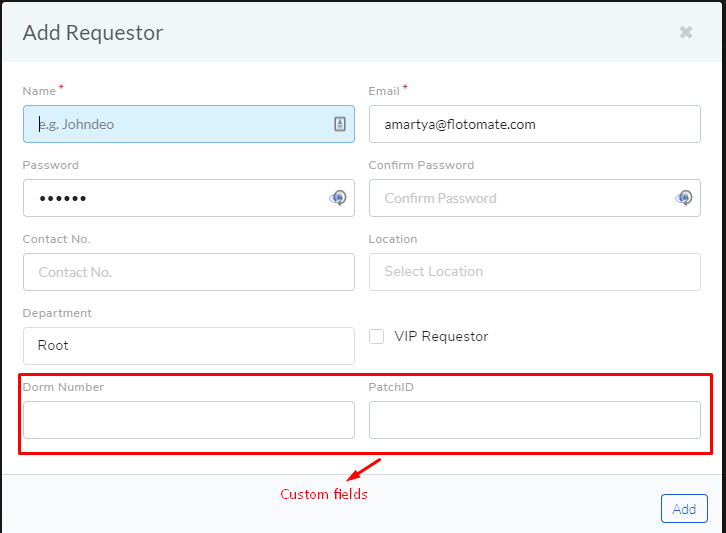The width and height of the screenshot is (726, 533).
Task: Enable the VIP Requestor checkbox
Action: pyautogui.click(x=376, y=337)
